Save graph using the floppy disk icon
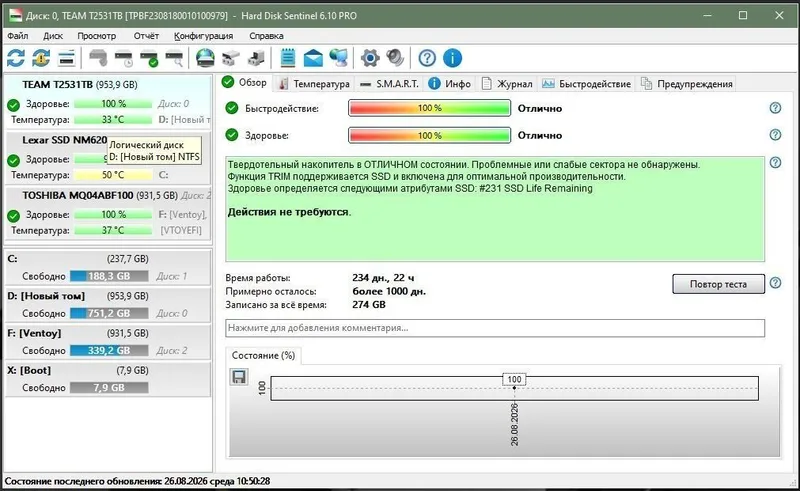 pyautogui.click(x=239, y=377)
